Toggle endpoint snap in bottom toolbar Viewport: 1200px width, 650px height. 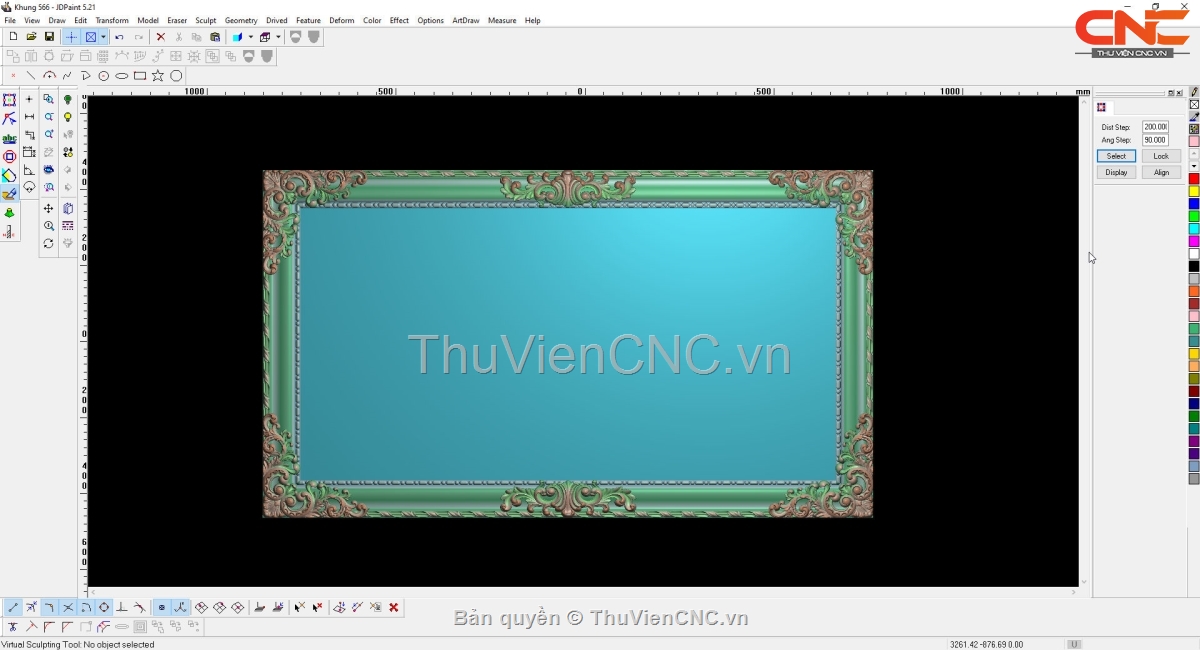point(13,607)
